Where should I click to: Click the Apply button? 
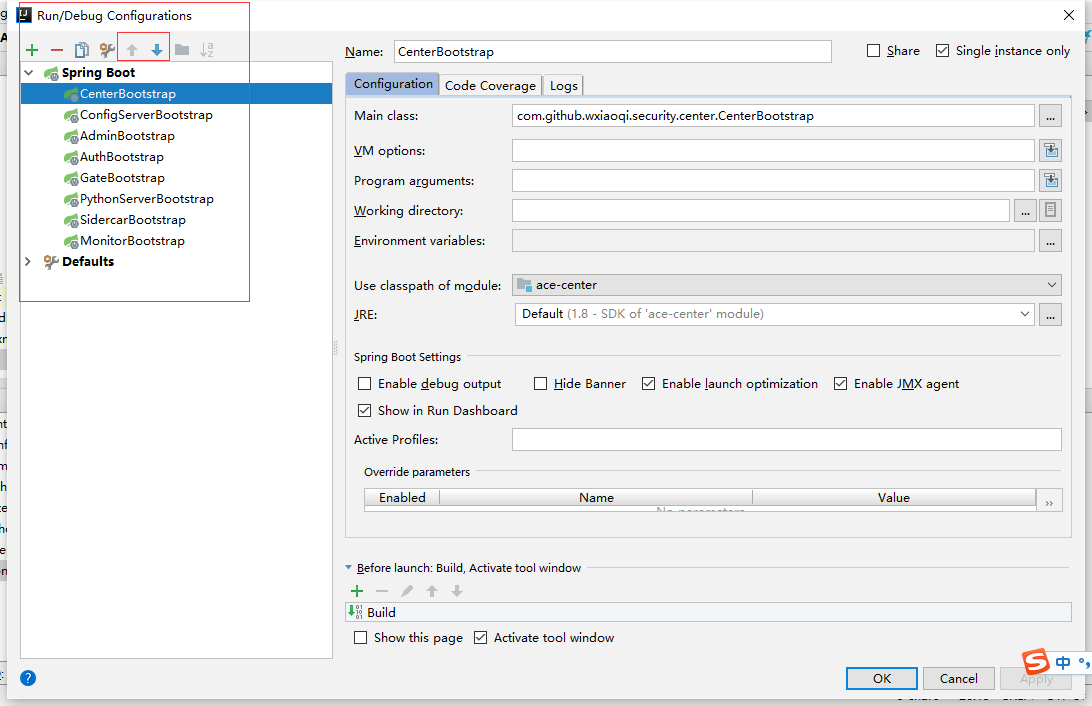tap(1036, 678)
